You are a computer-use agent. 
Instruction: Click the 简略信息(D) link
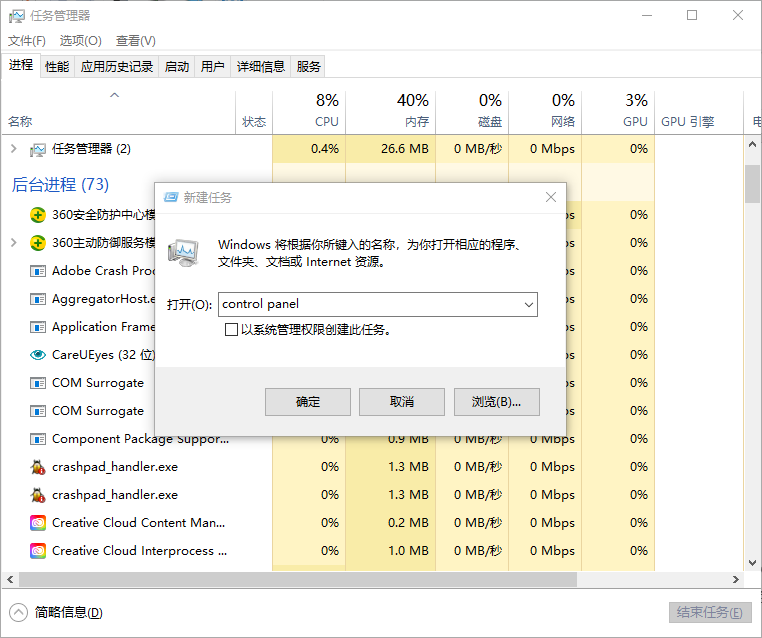(69, 612)
